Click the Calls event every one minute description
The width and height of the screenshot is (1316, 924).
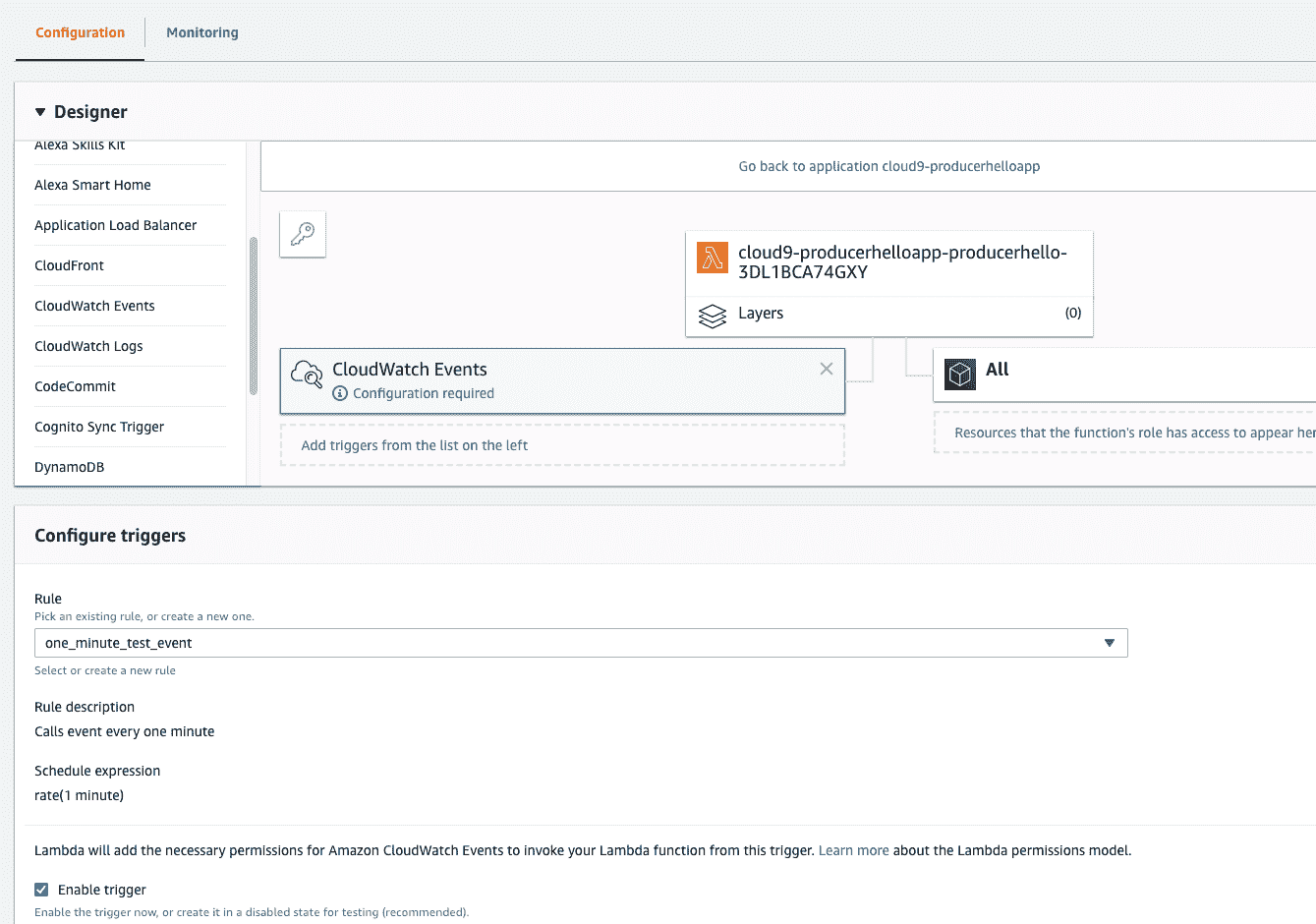(x=124, y=731)
